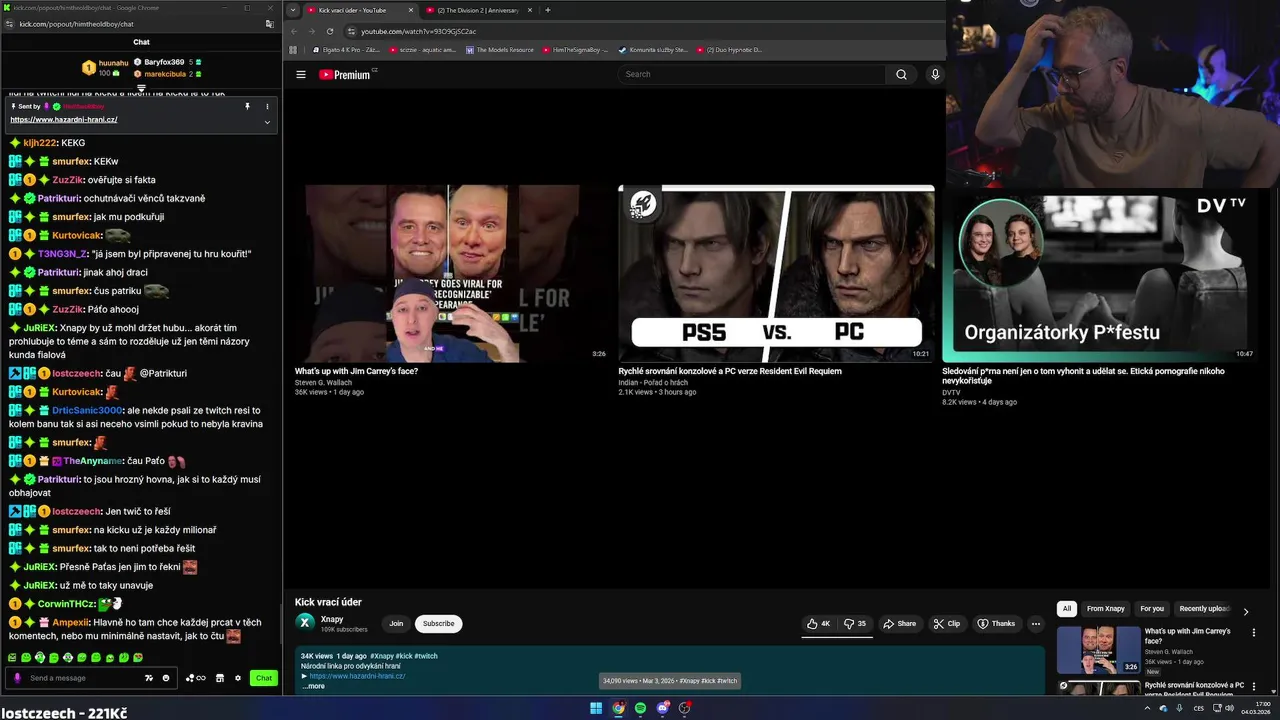
Task: Show hidden system tray icons
Action: [x=1147, y=708]
